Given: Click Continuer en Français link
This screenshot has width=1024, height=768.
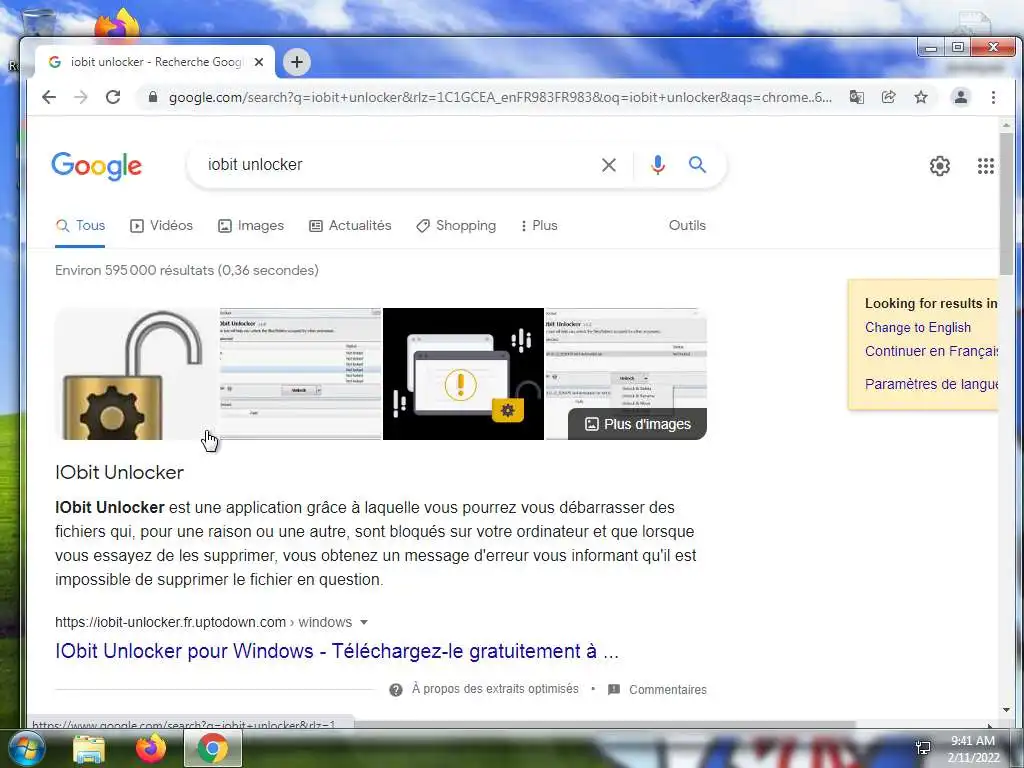Looking at the screenshot, I should click(931, 351).
